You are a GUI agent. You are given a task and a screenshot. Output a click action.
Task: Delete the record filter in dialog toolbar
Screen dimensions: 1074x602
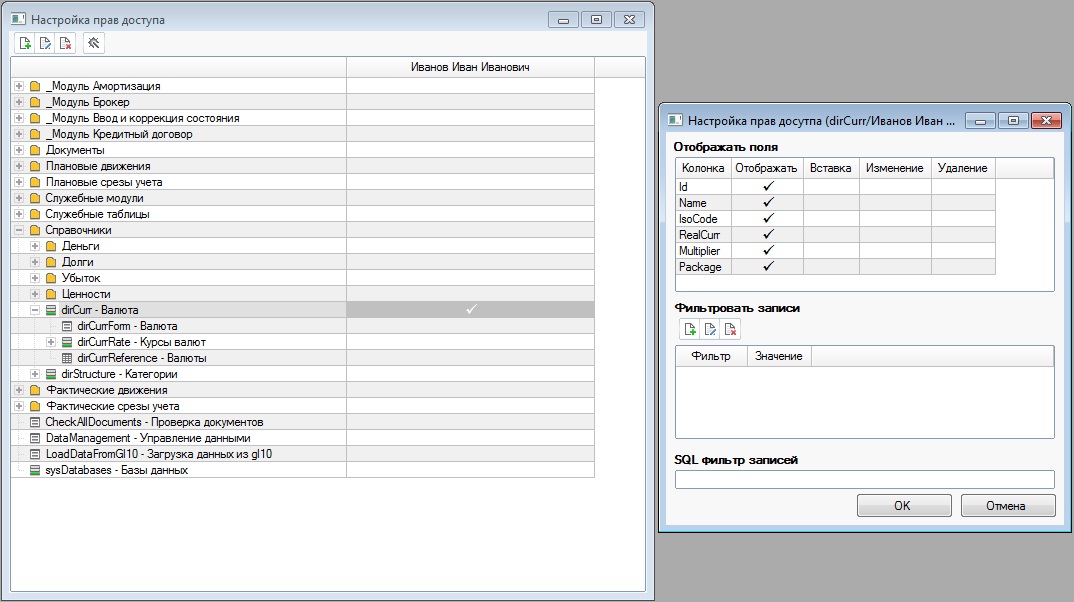click(x=730, y=329)
